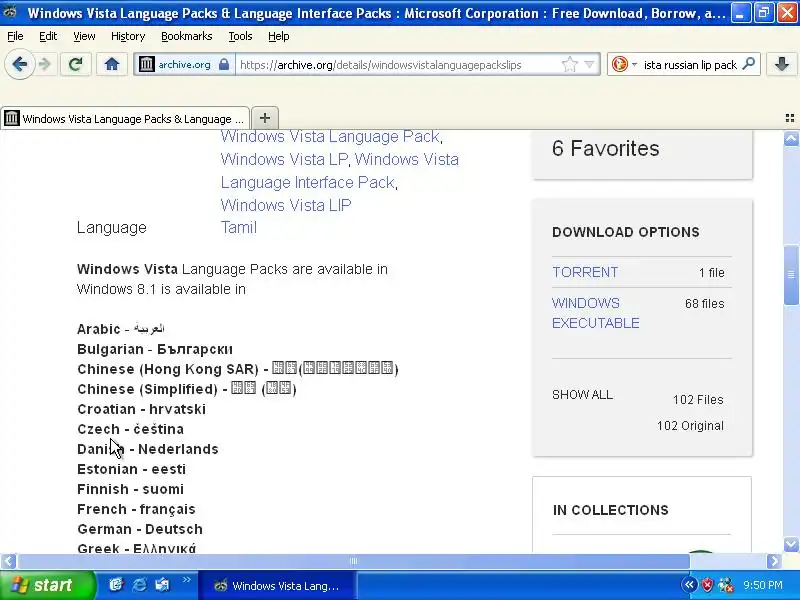Click the 'Finnish - suomi' list entry

(130, 489)
